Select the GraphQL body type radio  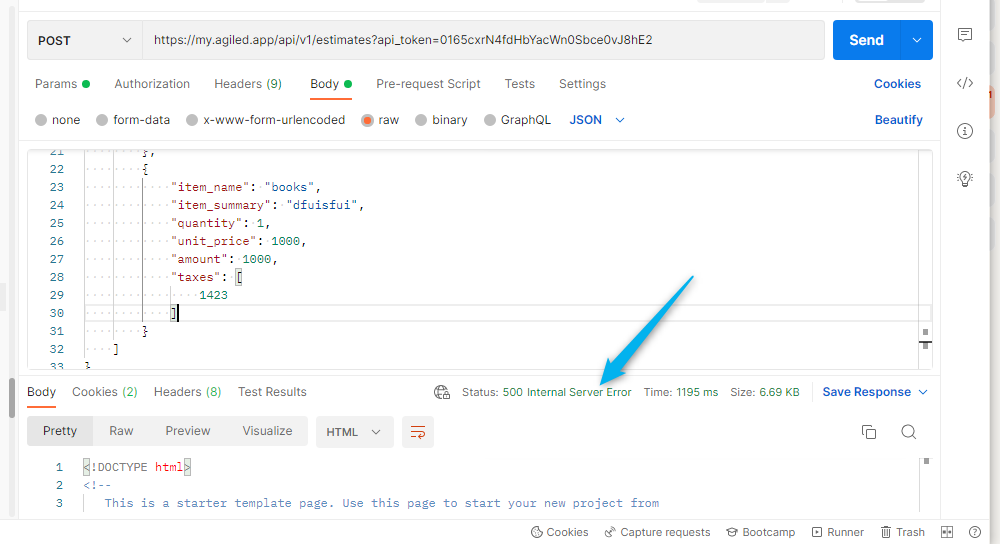pos(490,120)
